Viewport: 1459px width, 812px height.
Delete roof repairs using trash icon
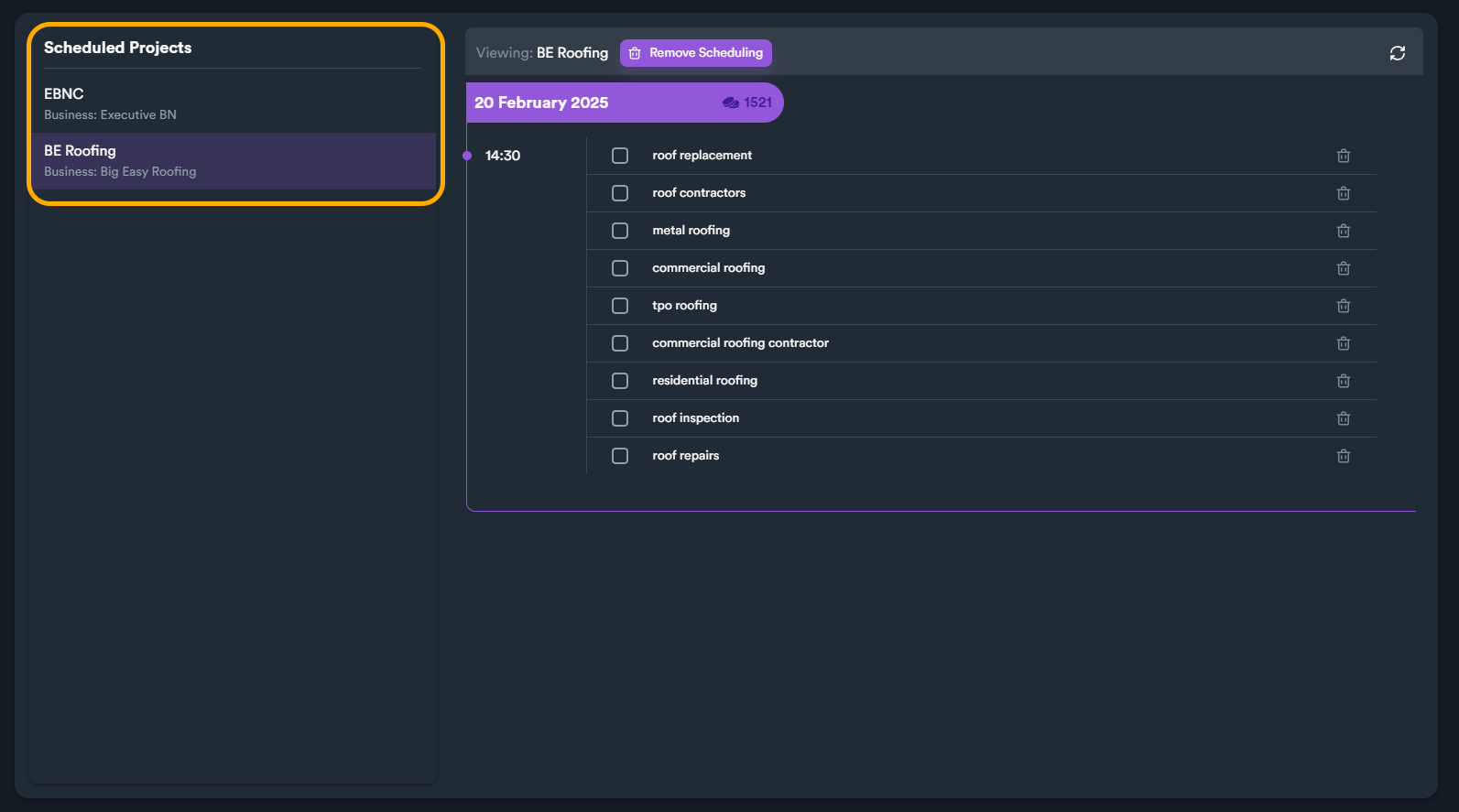[1343, 456]
